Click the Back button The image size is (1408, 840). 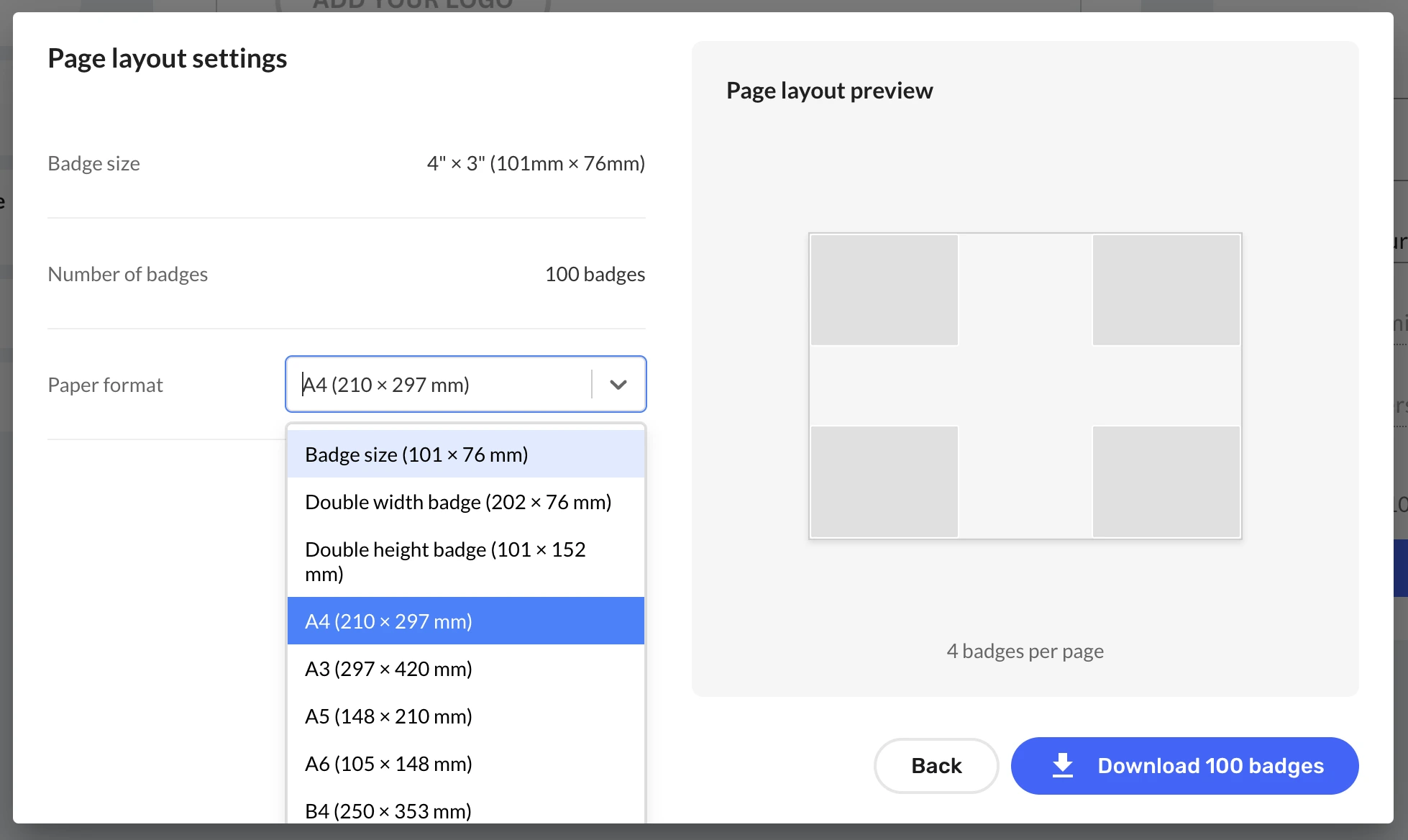click(936, 765)
